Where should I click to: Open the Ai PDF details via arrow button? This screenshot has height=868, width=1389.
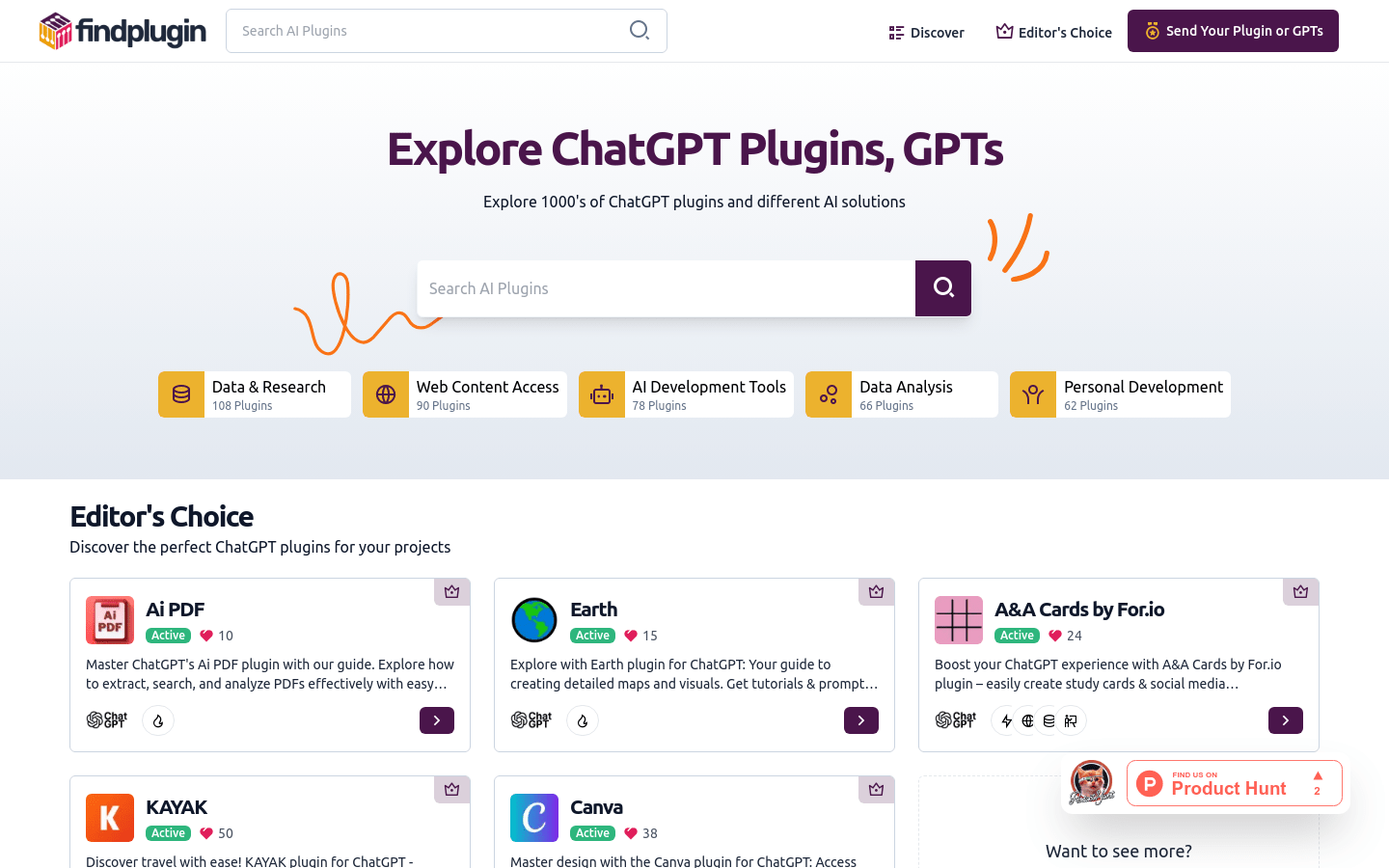pos(436,720)
